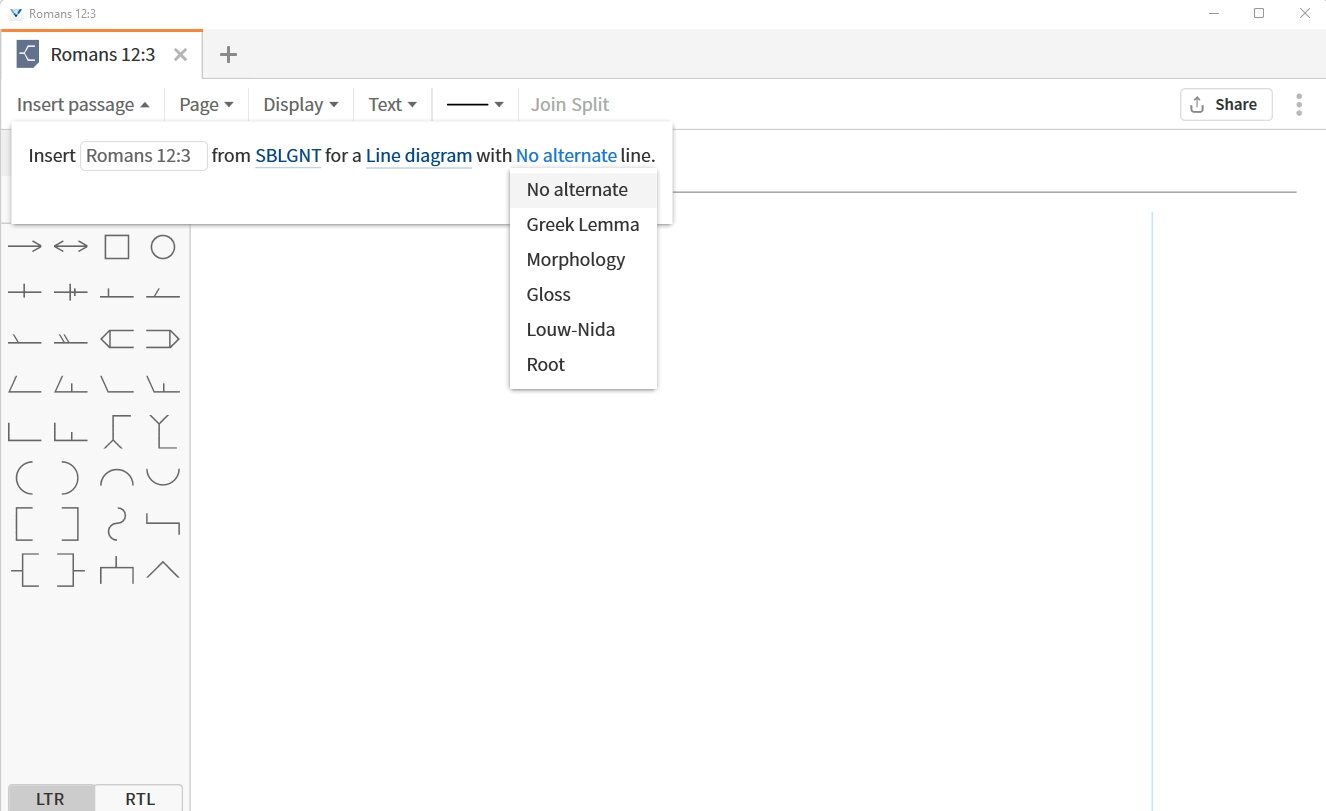
Task: Open the Page dropdown menu
Action: pos(205,104)
